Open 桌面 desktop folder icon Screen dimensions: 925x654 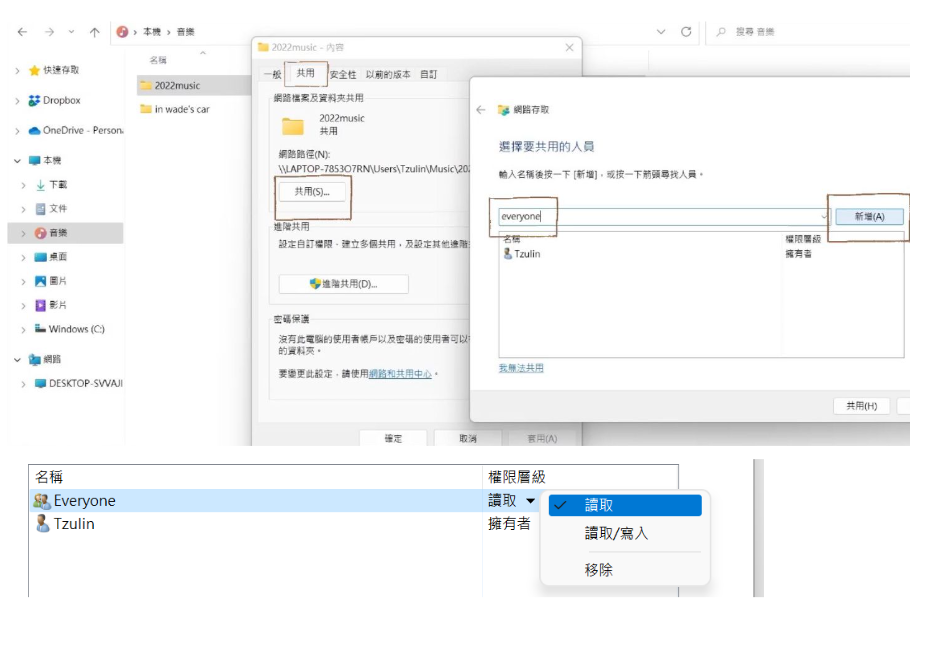coord(40,257)
